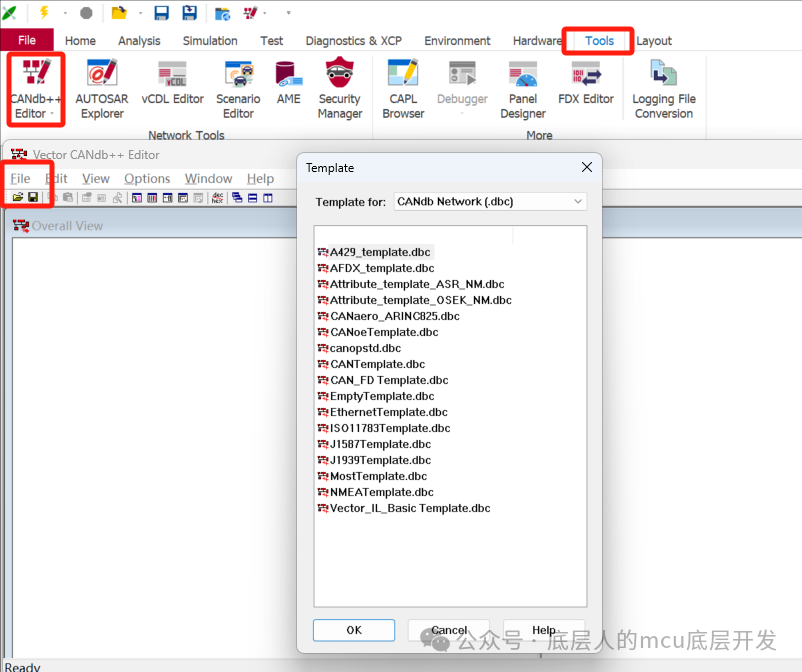The height and width of the screenshot is (672, 802).
Task: Click the CANdb++ icon in the quick access bar
Action: (x=250, y=13)
